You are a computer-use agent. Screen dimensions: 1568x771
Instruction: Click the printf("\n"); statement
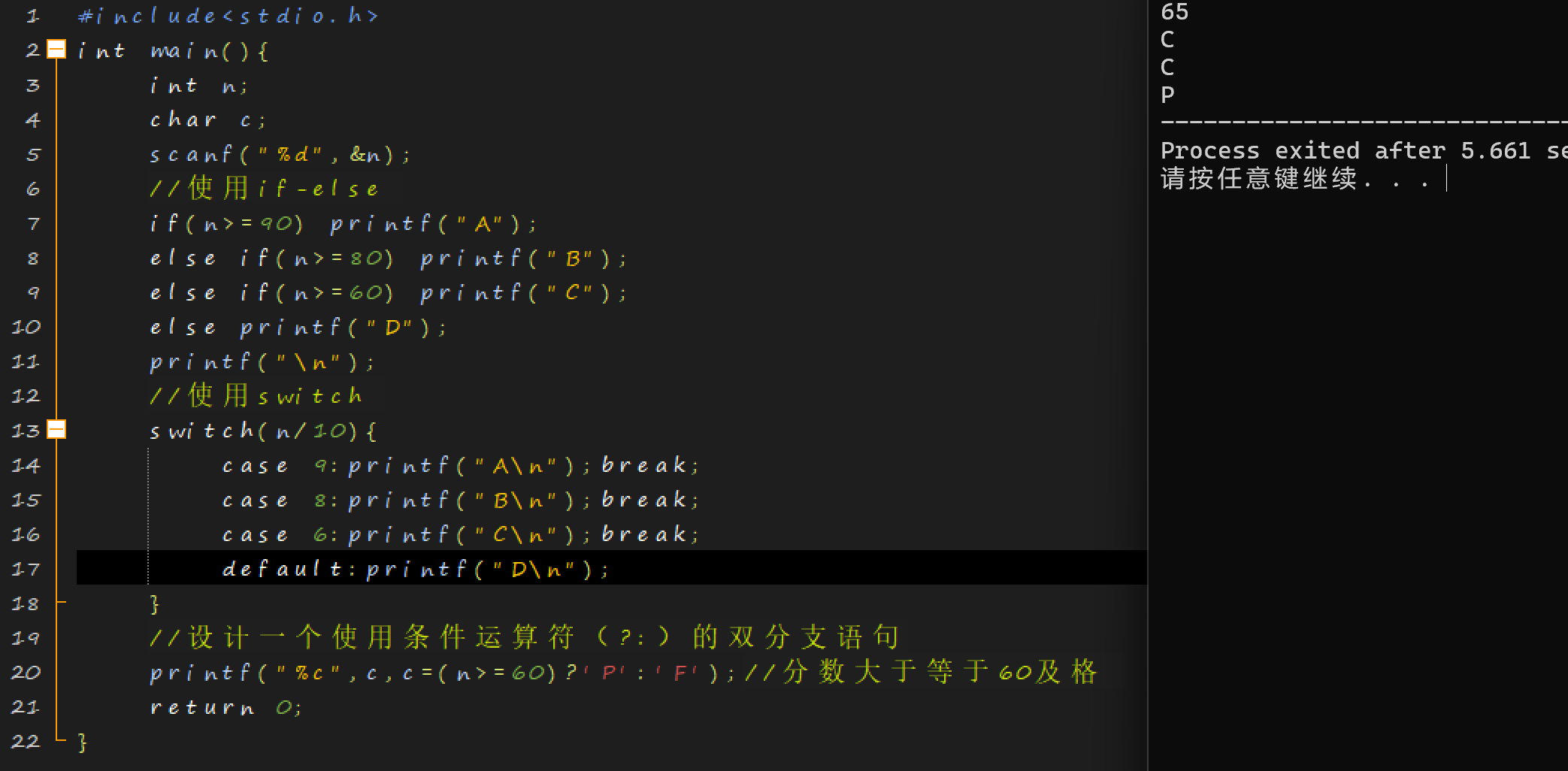tap(262, 362)
